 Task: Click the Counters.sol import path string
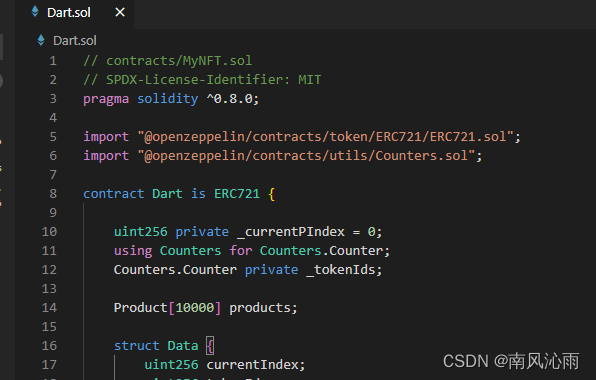click(x=306, y=156)
